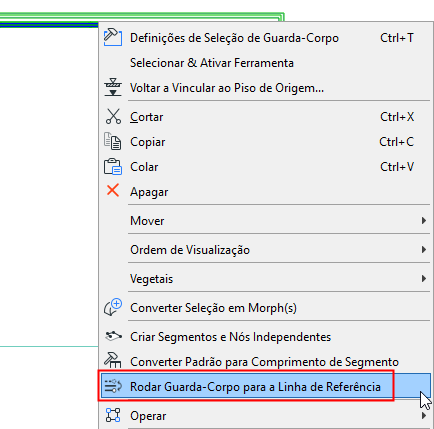Click the Ctrl+X shortcut label

pos(397,117)
